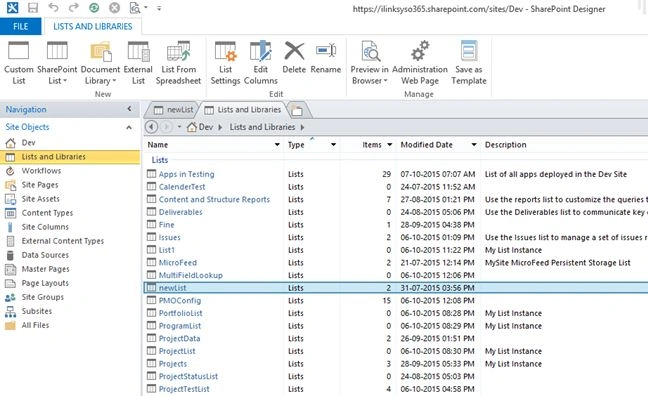Click the Stop icon in the quick access toolbar
The image size is (648, 396).
tap(114, 7)
